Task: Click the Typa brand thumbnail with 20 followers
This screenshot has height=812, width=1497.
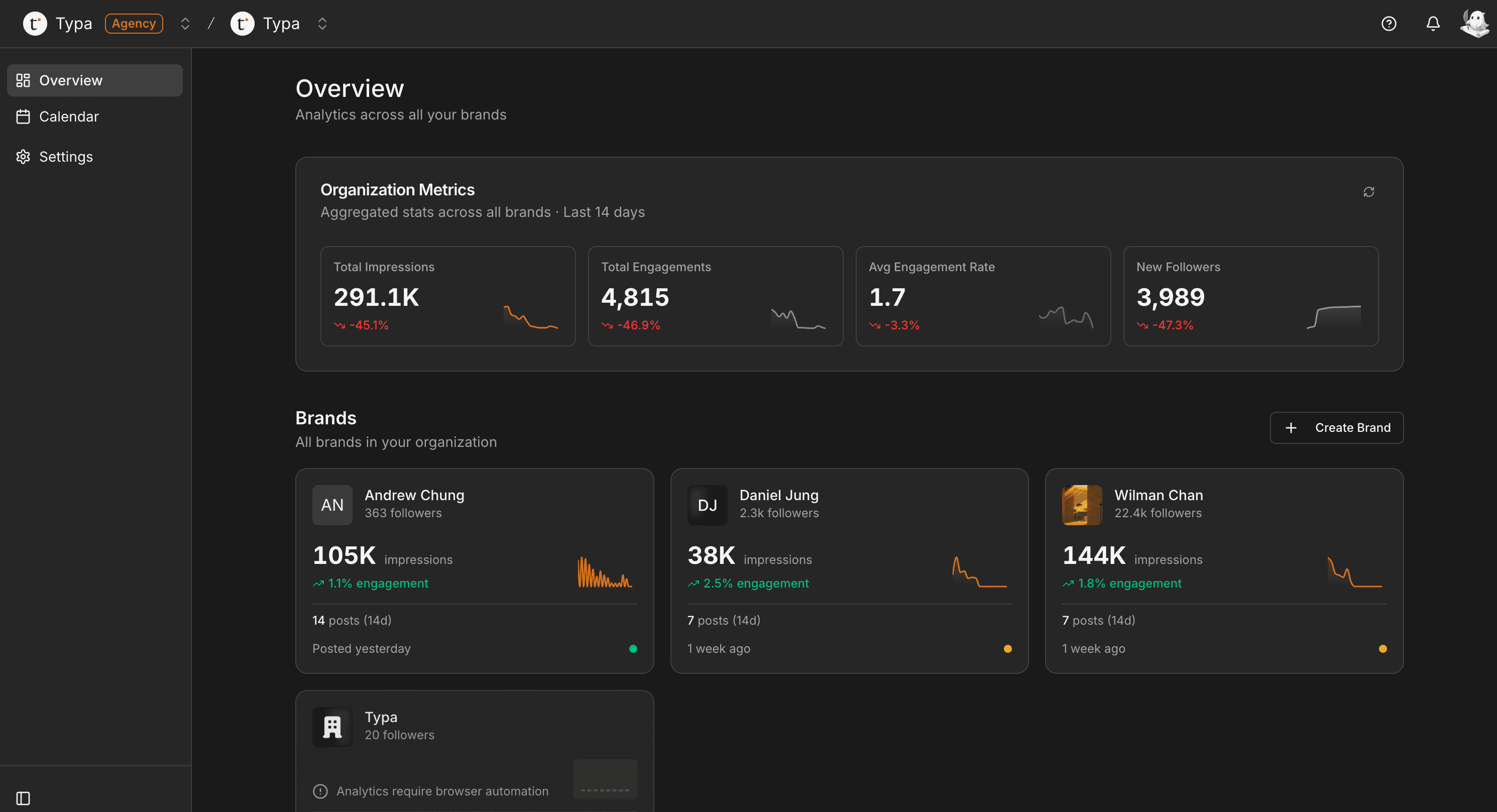Action: point(332,726)
